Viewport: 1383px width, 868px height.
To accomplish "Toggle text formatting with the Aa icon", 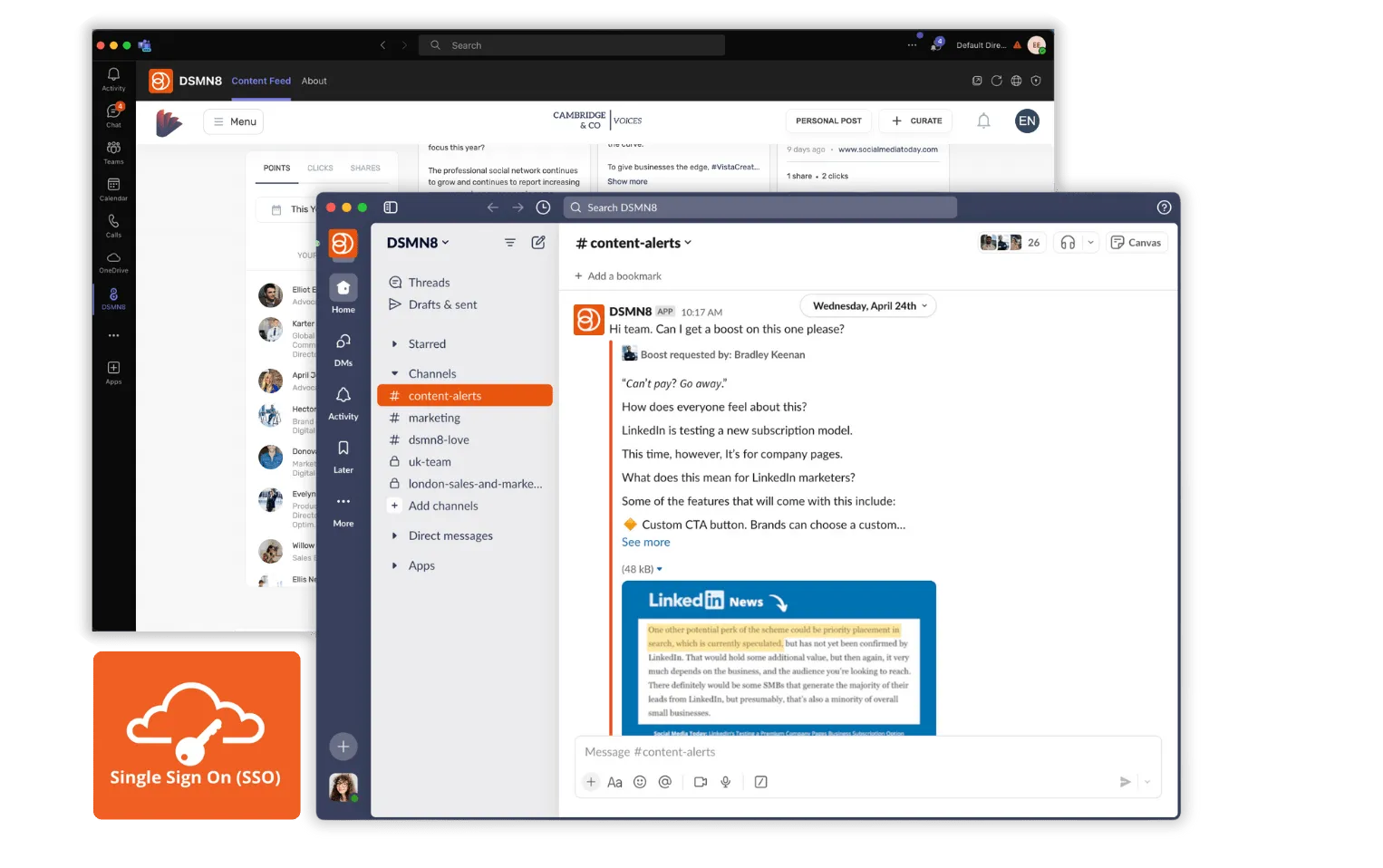I will [614, 782].
